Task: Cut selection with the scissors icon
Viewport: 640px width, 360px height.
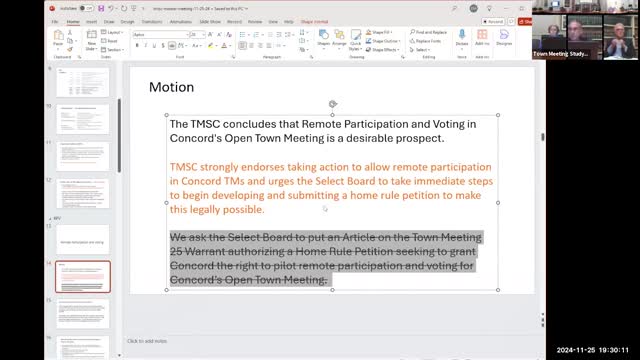Action: (70, 32)
